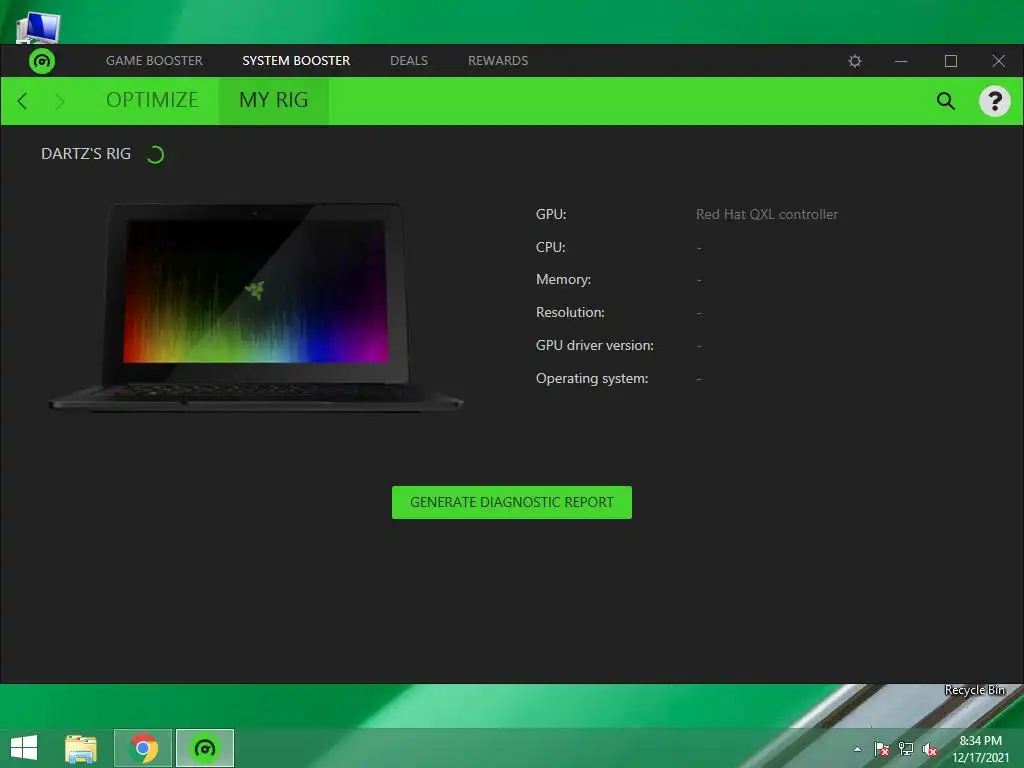Close the Razer Cortex window
Image resolution: width=1024 pixels, height=768 pixels.
[998, 61]
